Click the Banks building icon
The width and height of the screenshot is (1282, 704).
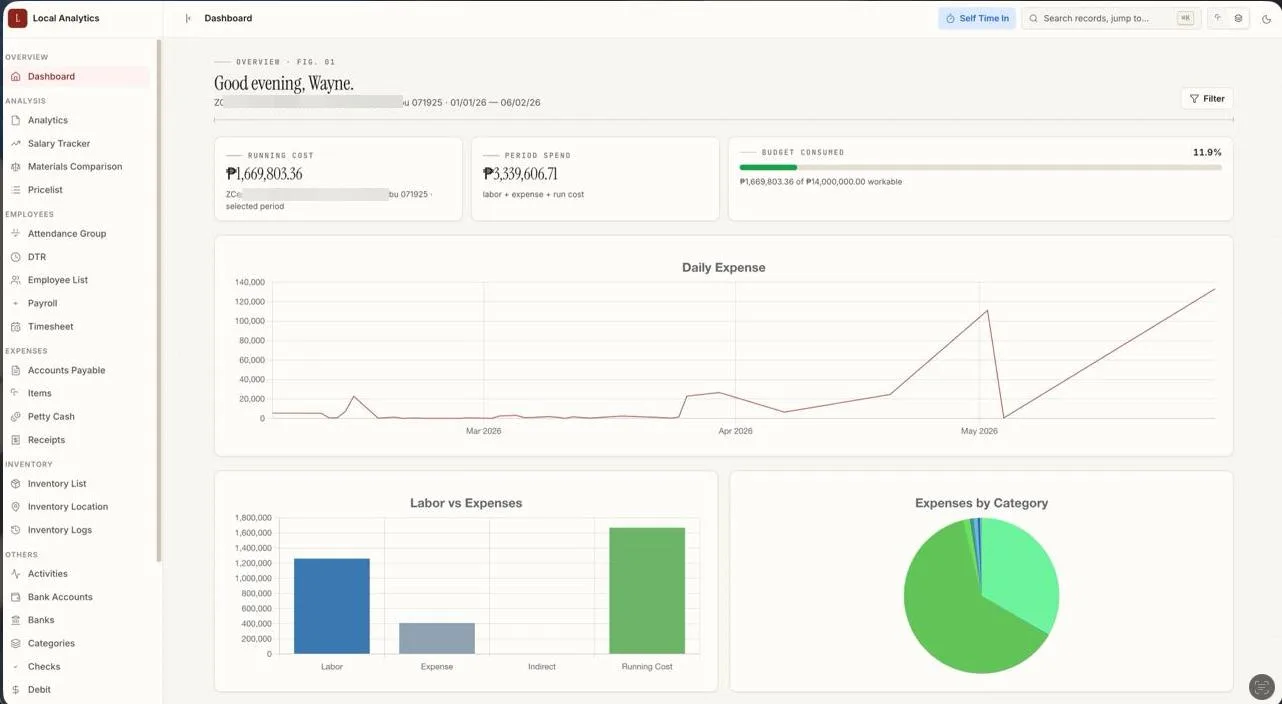pos(16,620)
